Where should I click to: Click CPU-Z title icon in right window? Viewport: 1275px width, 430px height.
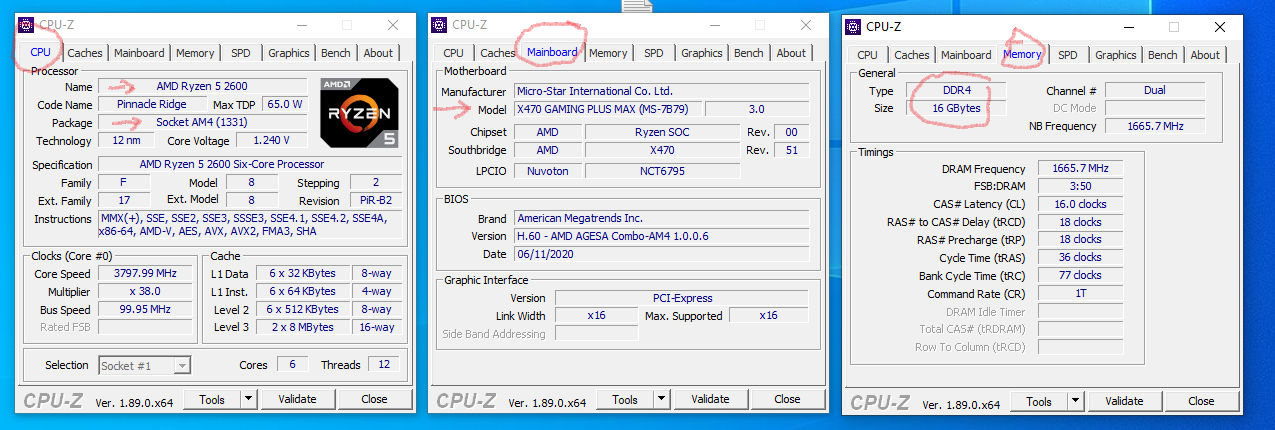tap(853, 27)
